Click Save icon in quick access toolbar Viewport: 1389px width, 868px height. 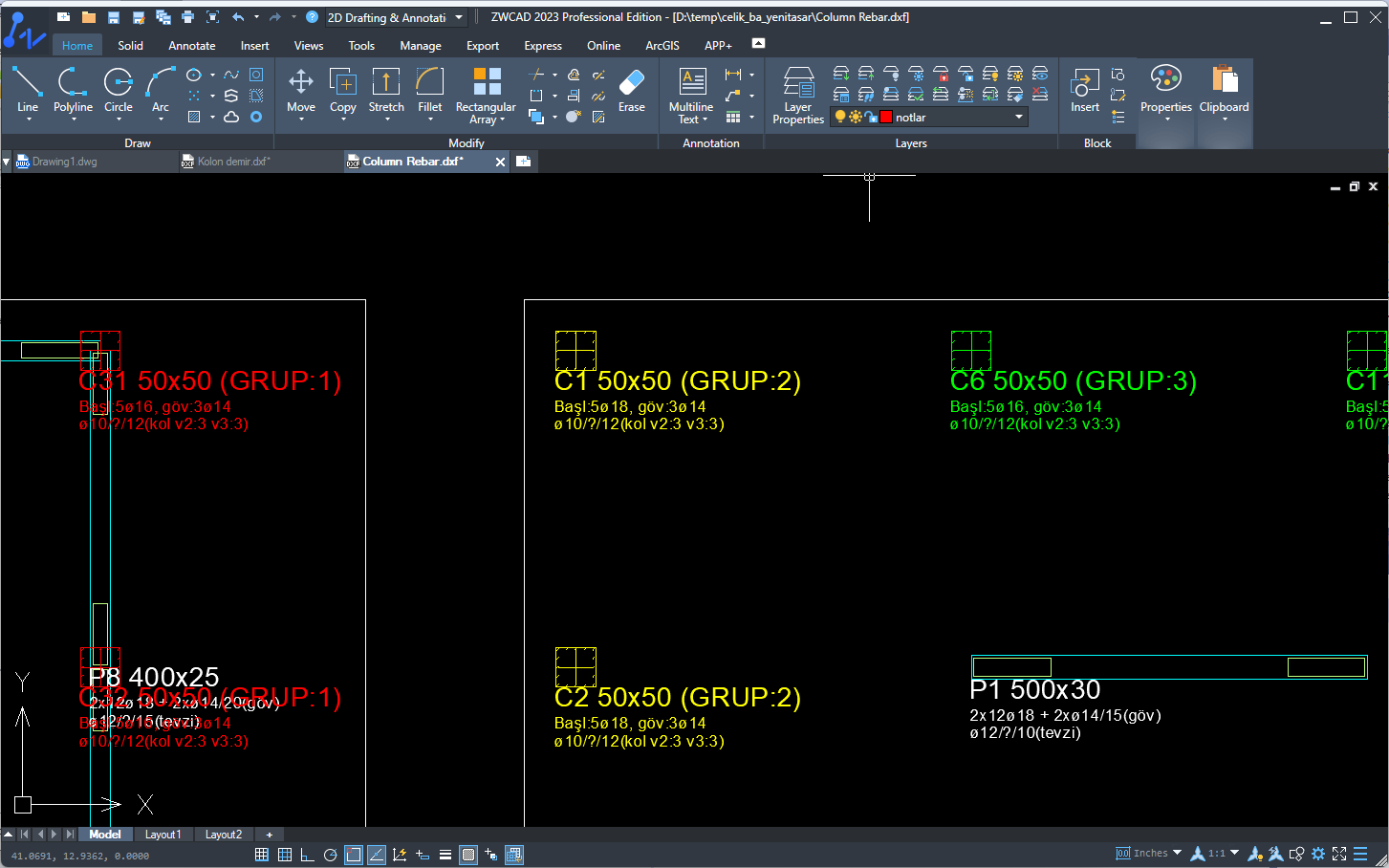[114, 17]
